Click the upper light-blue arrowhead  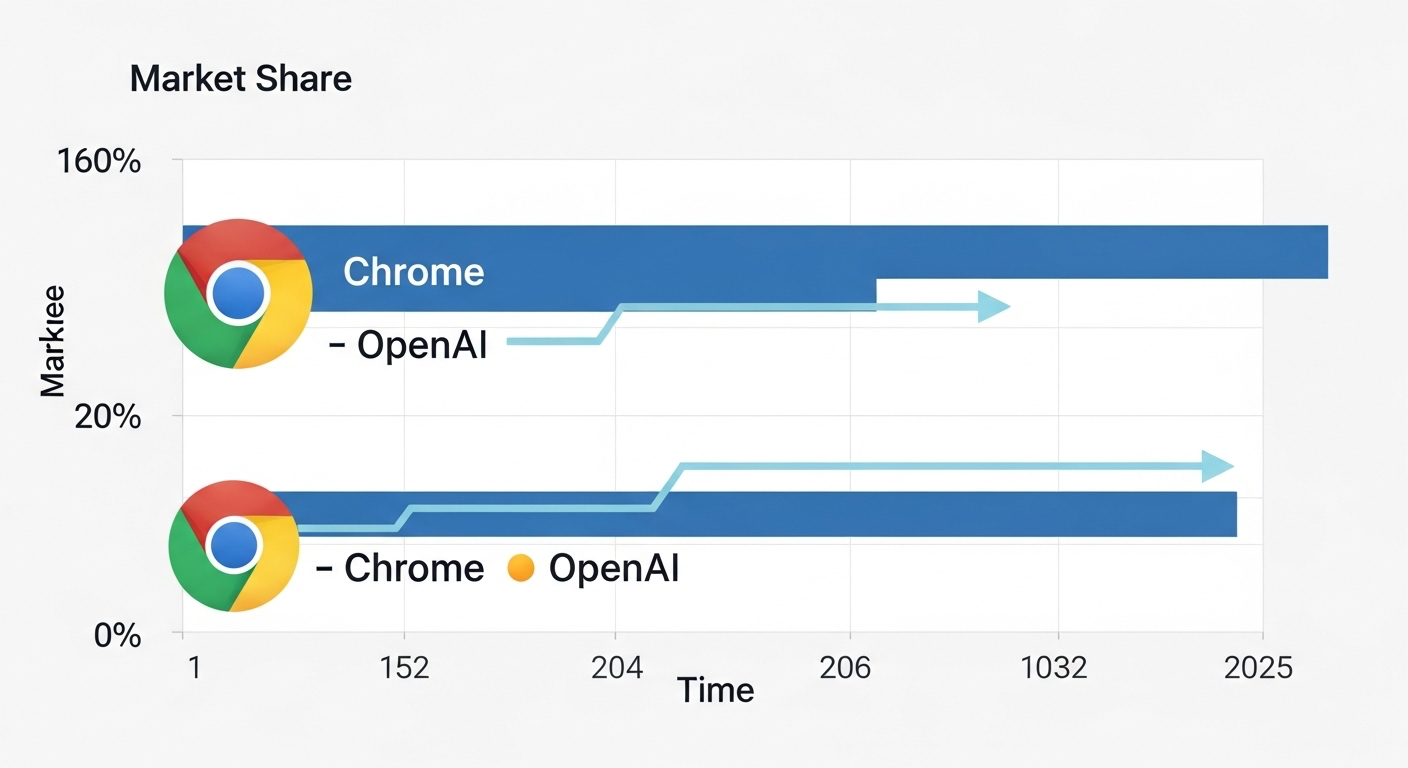click(994, 307)
